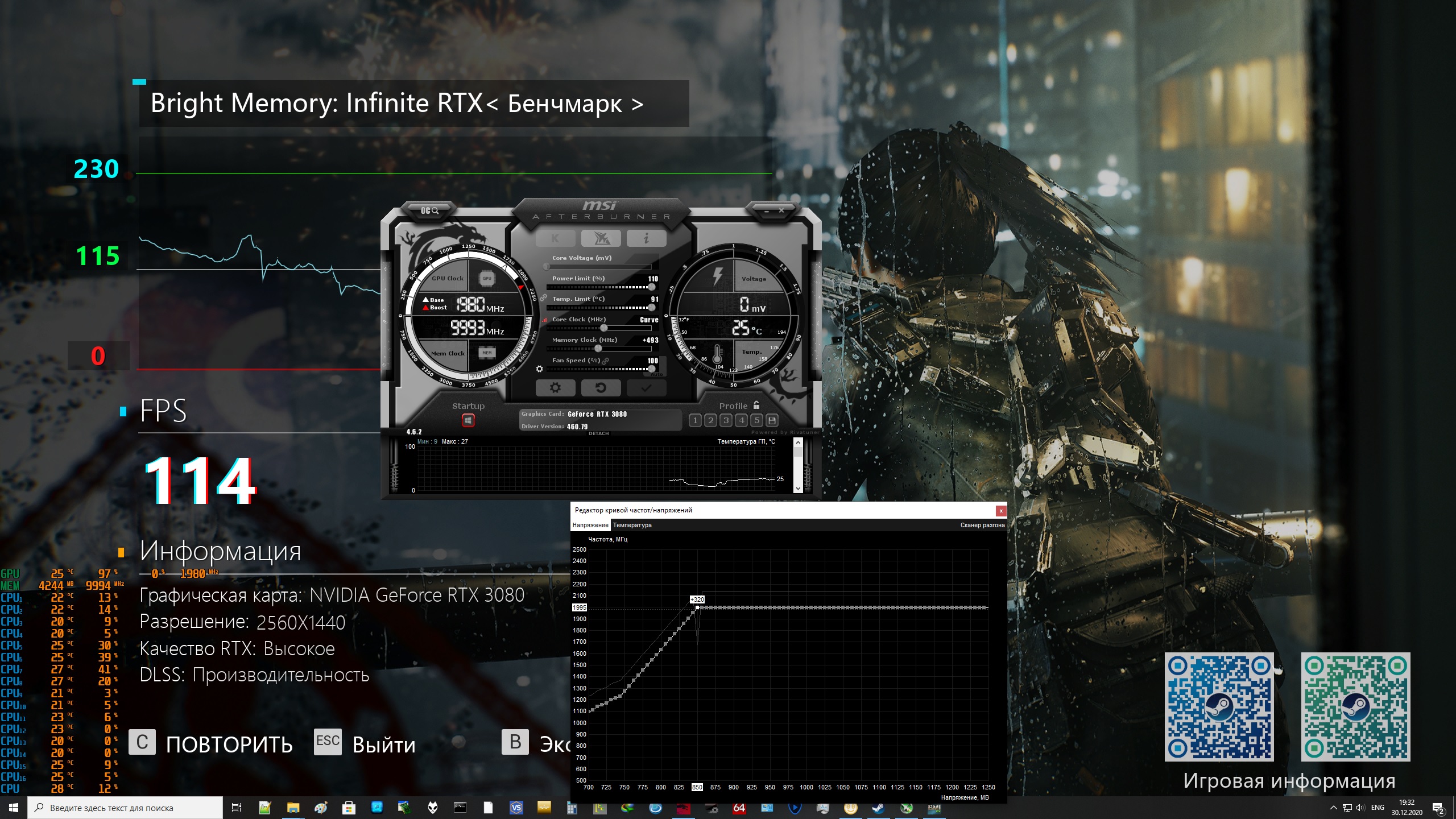Click the Core Clock slider handle
Image resolution: width=1456 pixels, height=819 pixels.
click(604, 328)
